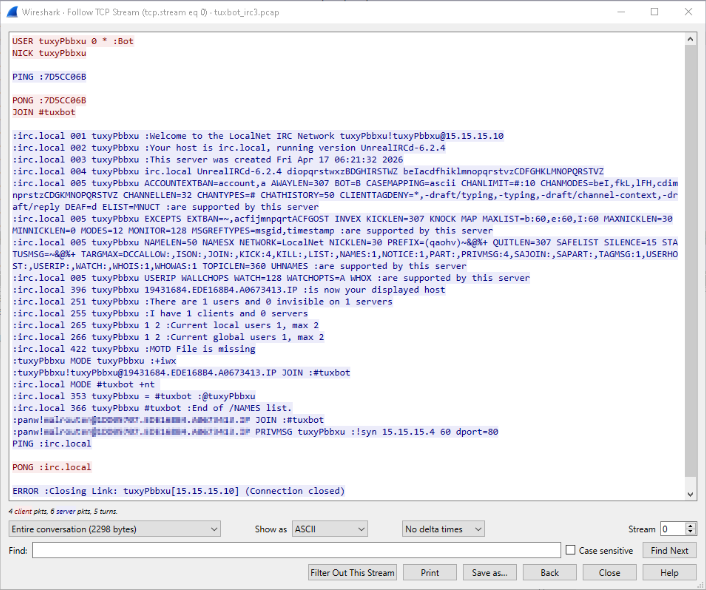Image resolution: width=706 pixels, height=590 pixels.
Task: Click the 'PONG :7D5CC06B' line
Action: pyautogui.click(x=49, y=100)
